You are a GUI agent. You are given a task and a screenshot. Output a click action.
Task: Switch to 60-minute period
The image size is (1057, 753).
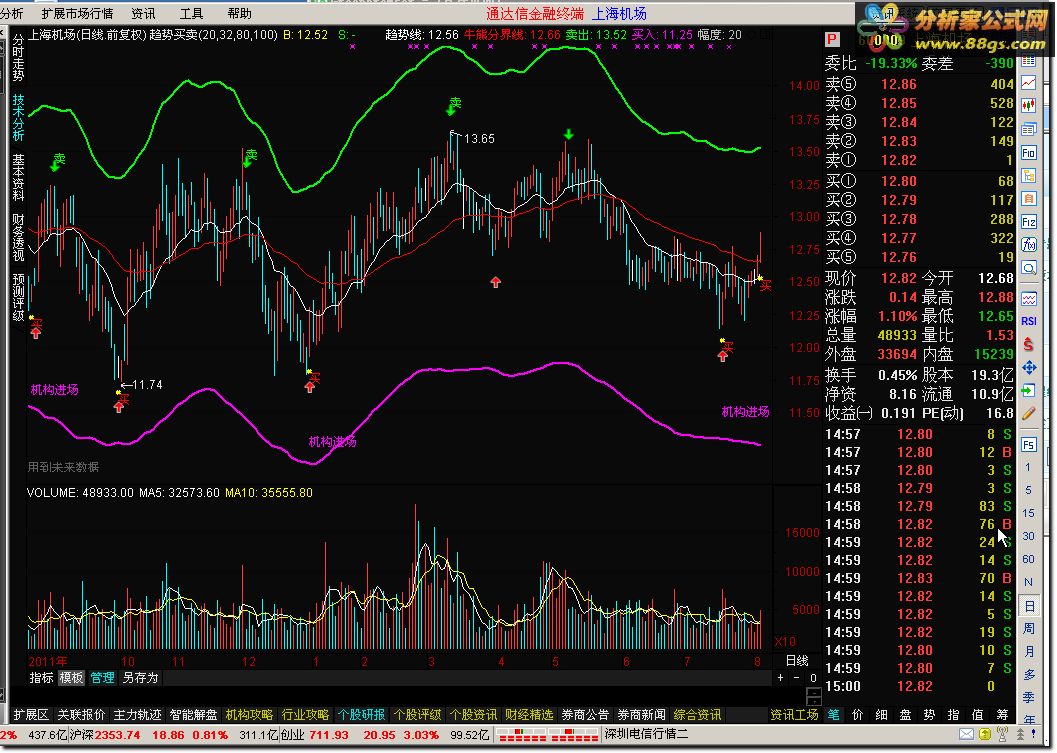1028,559
